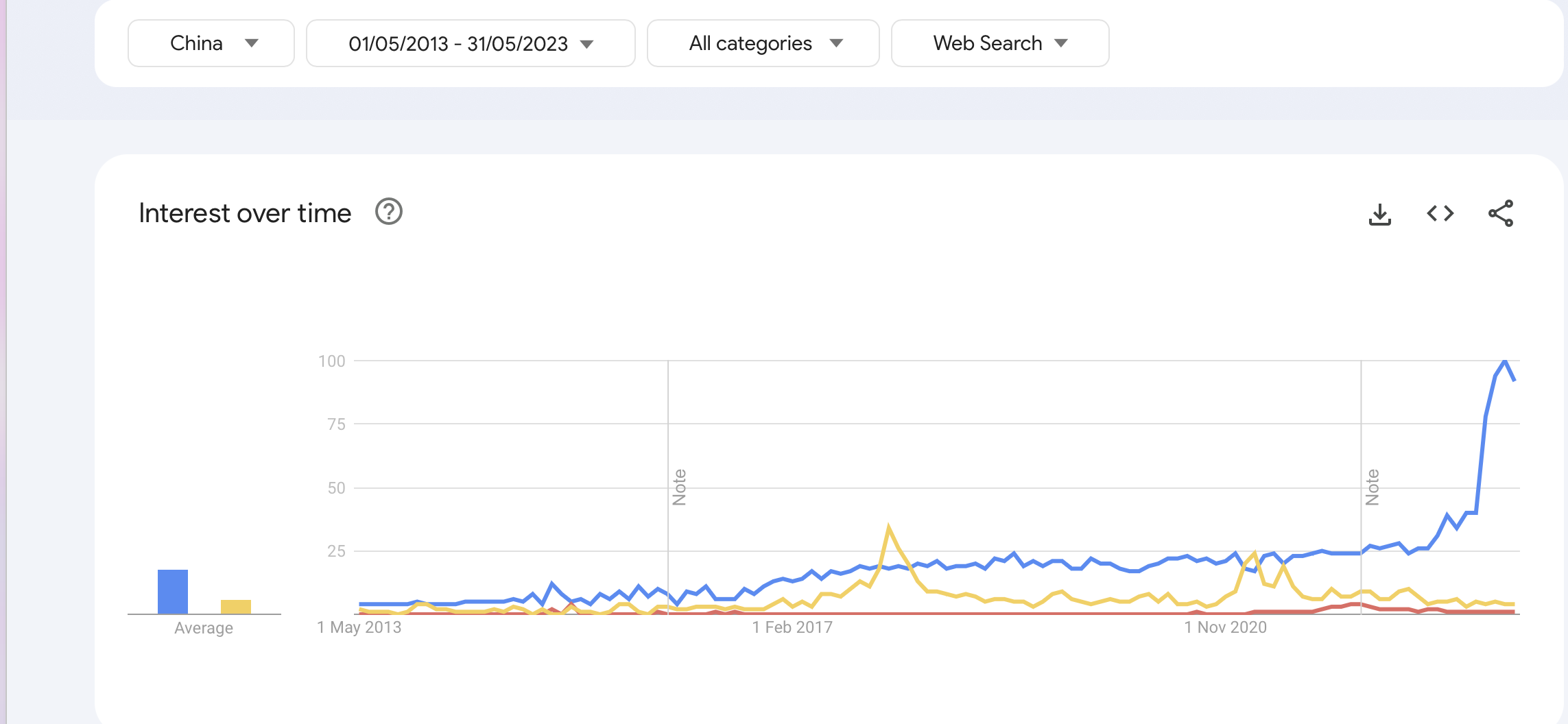
Task: Expand the Web Search type dropdown
Action: click(999, 43)
